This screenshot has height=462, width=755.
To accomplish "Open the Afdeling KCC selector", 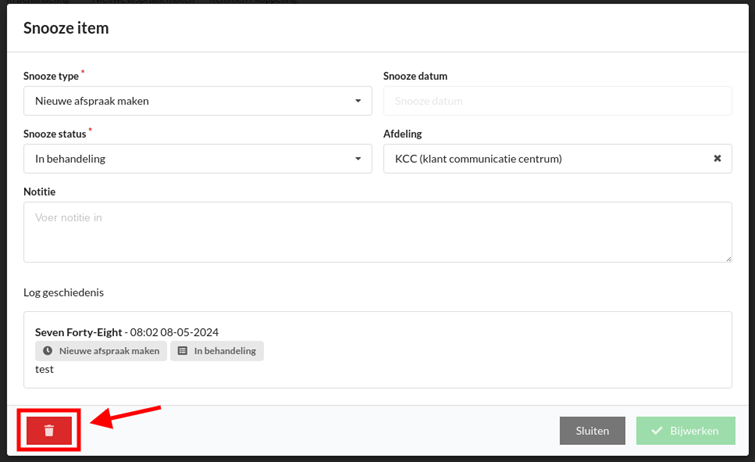I will [x=558, y=158].
